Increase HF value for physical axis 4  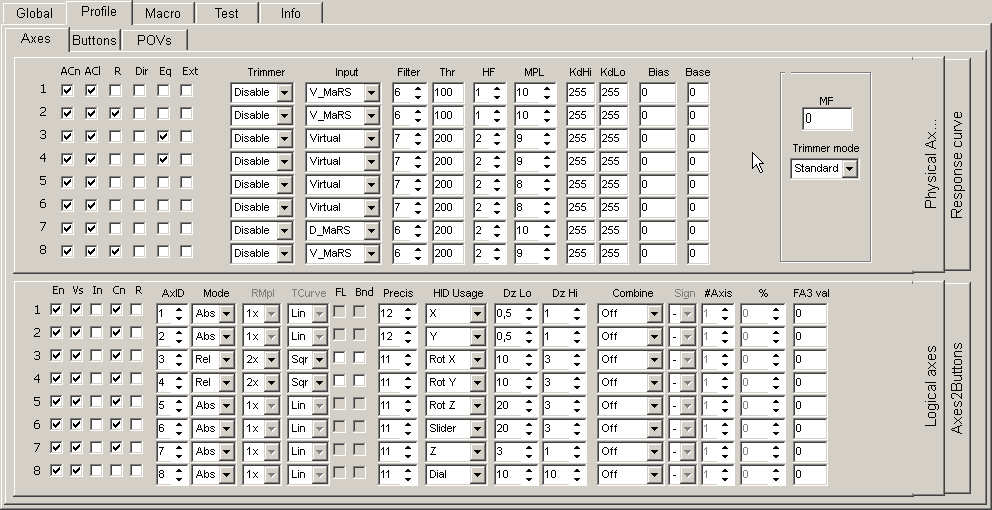(x=497, y=158)
